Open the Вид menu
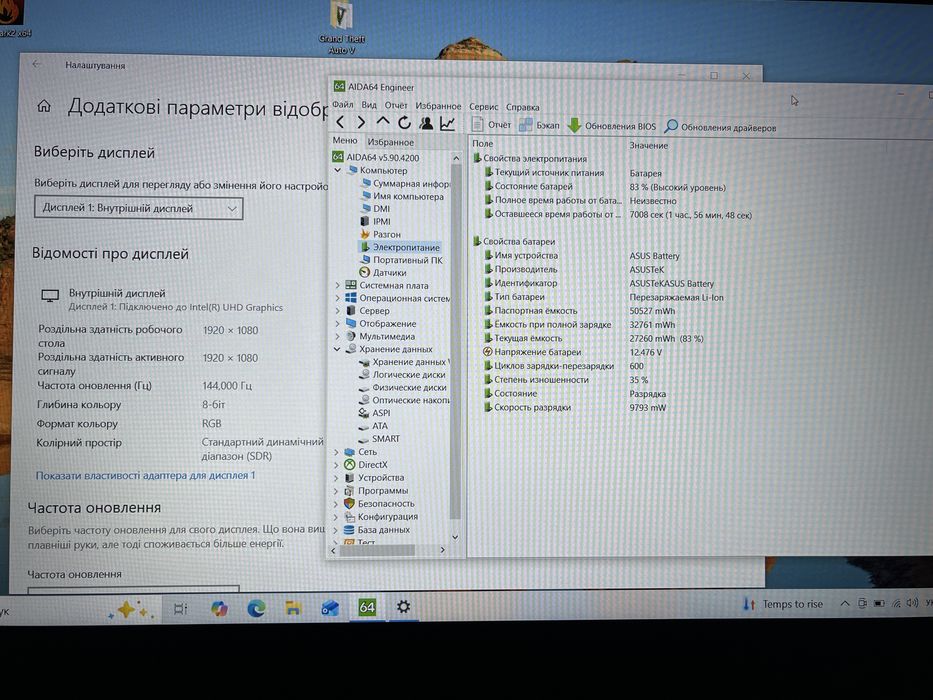The width and height of the screenshot is (933, 700). click(369, 105)
